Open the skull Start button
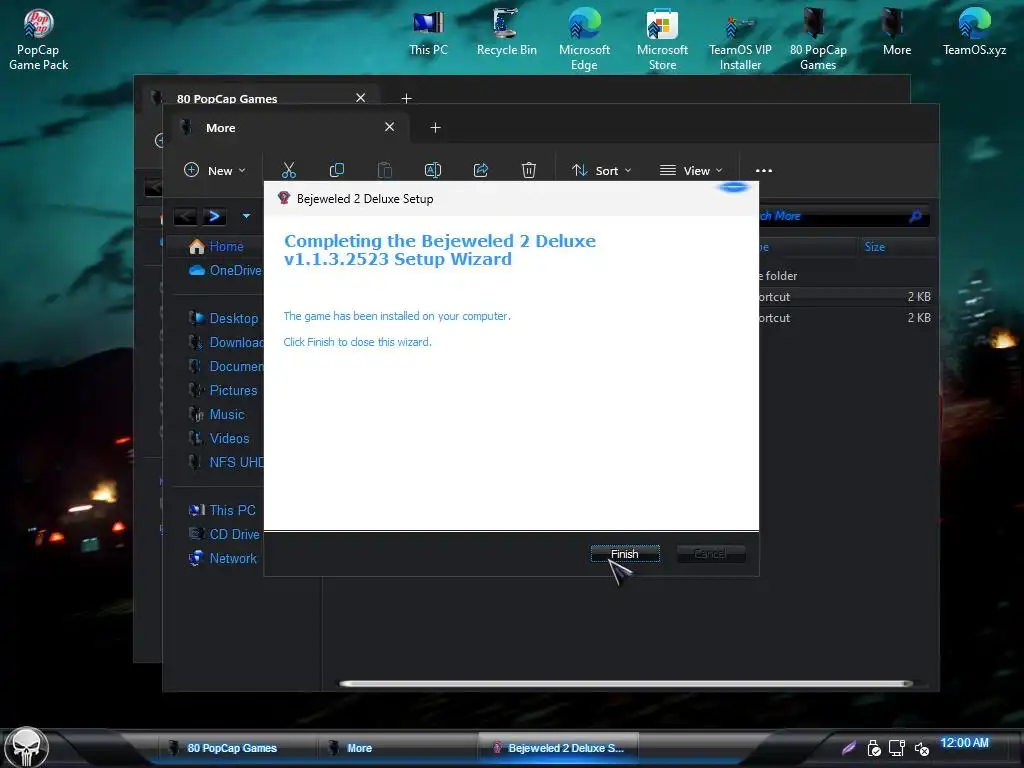The width and height of the screenshot is (1024, 768). (x=26, y=748)
